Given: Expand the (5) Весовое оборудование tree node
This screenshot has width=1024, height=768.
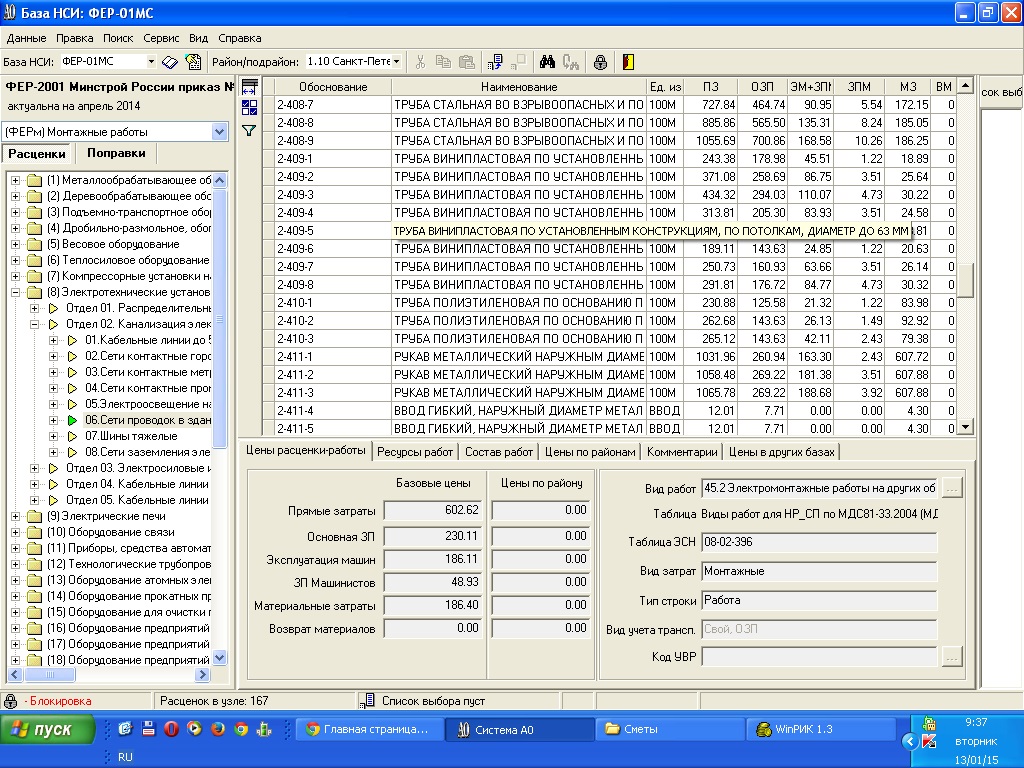Looking at the screenshot, I should [16, 244].
